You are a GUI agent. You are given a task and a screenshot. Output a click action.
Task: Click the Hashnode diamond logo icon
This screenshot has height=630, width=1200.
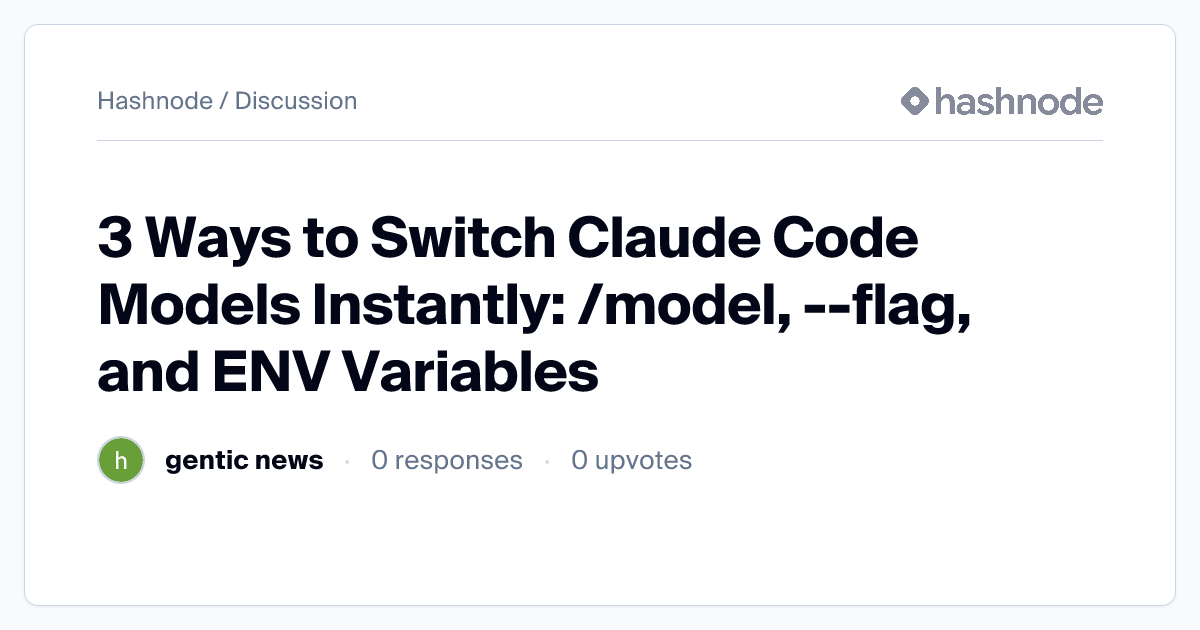pos(915,101)
